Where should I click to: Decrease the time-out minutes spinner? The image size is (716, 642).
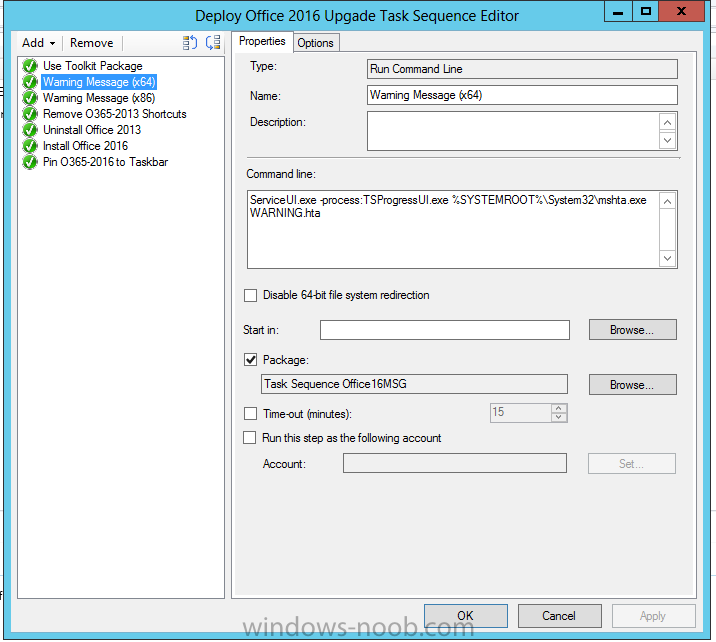(559, 417)
